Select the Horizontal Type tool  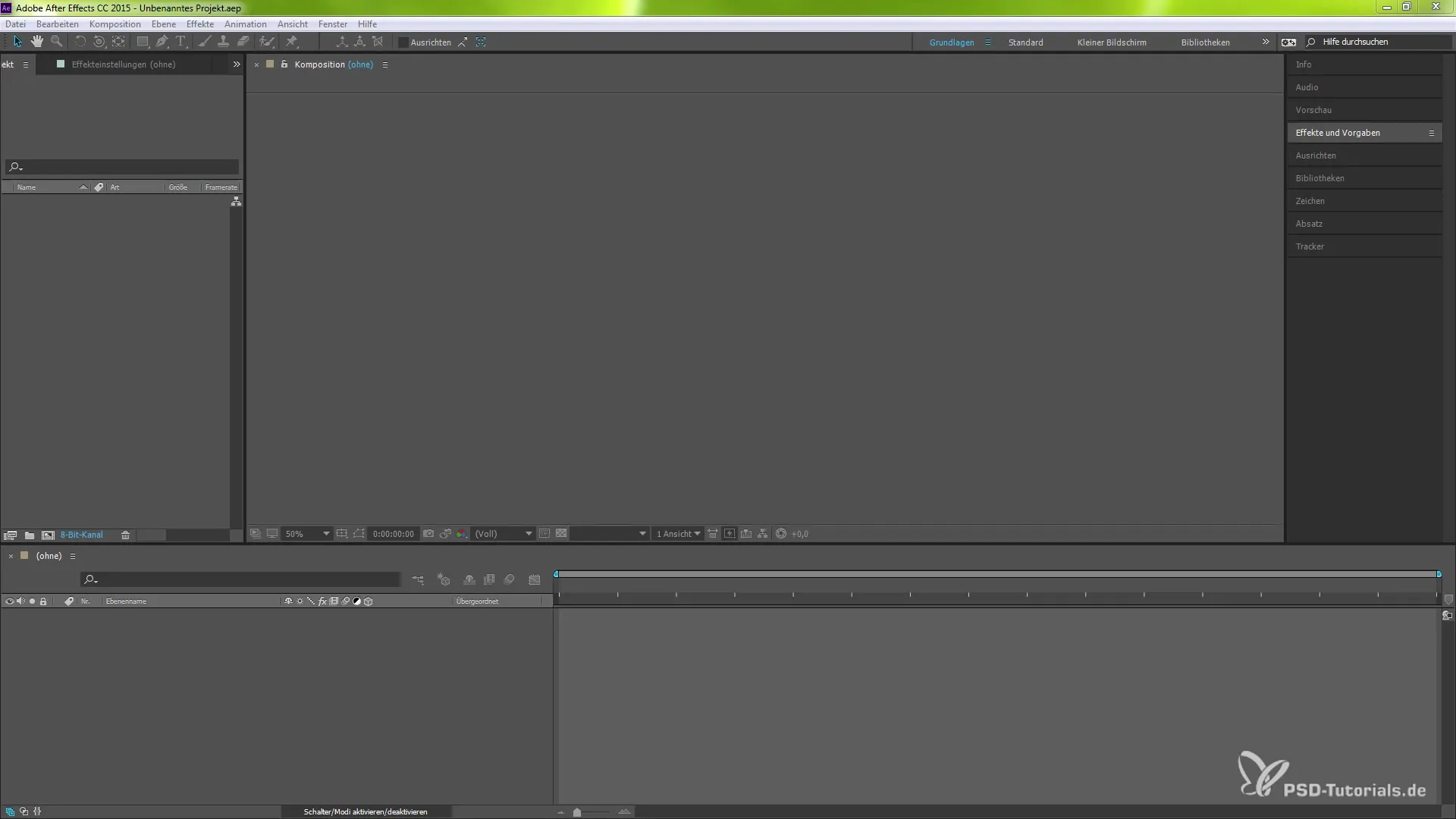tap(181, 42)
